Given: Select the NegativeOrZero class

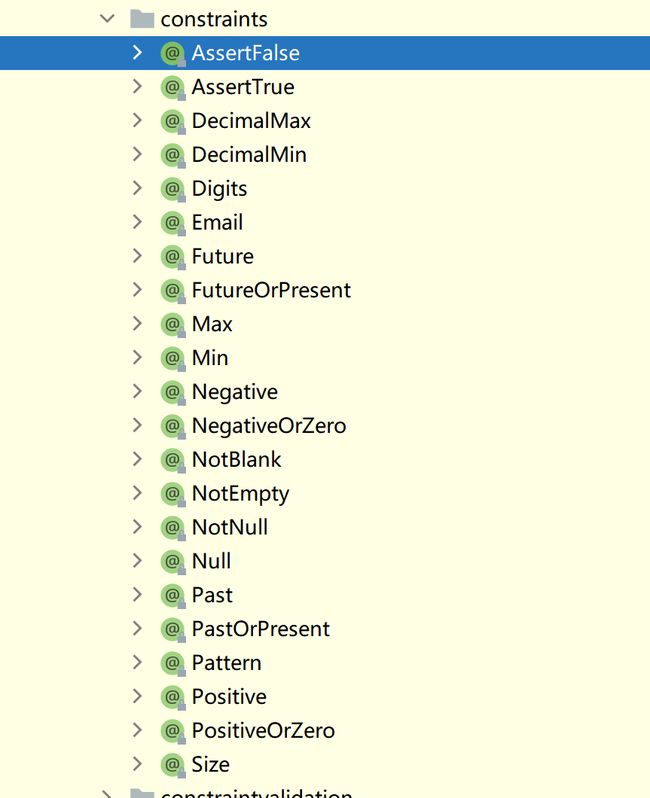Looking at the screenshot, I should tap(269, 426).
